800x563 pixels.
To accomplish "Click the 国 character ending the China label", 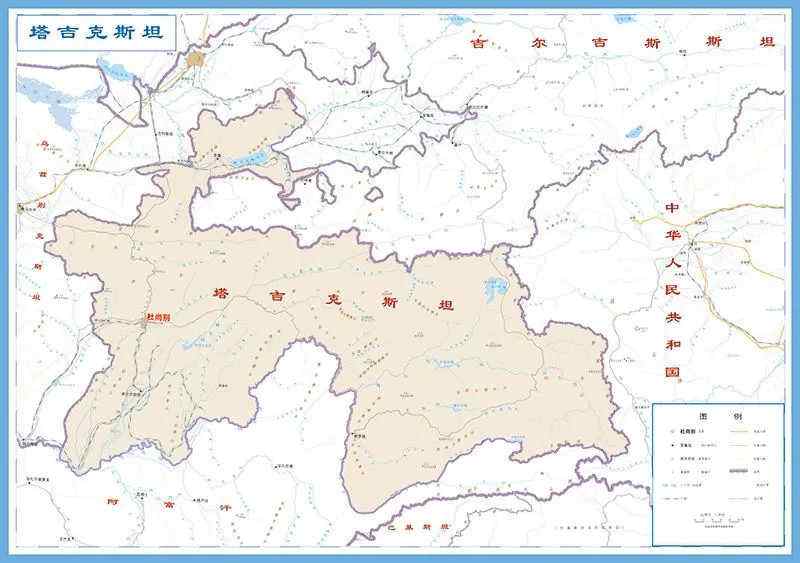I will [x=672, y=371].
